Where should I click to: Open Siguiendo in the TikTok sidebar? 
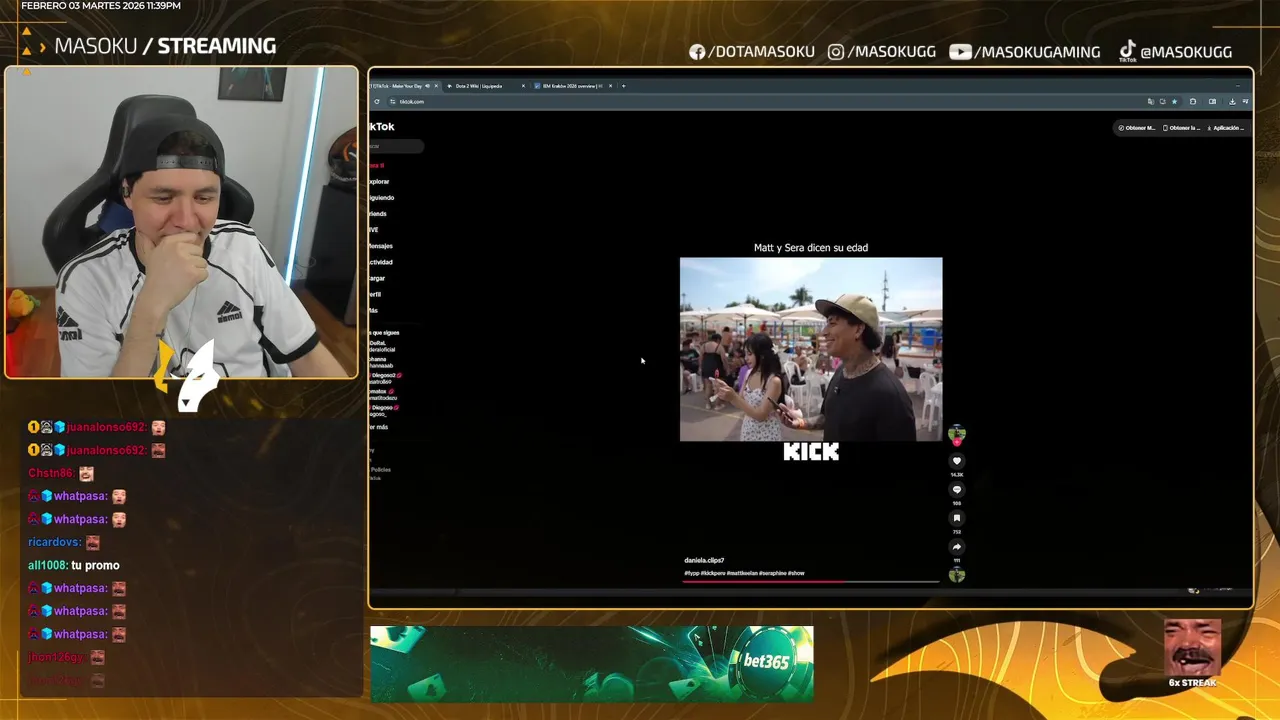tap(381, 198)
